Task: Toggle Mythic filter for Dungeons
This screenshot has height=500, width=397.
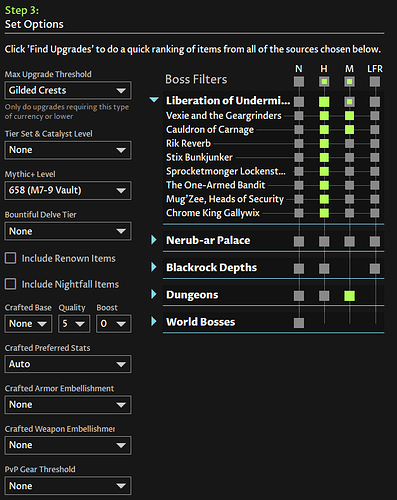Action: [349, 296]
